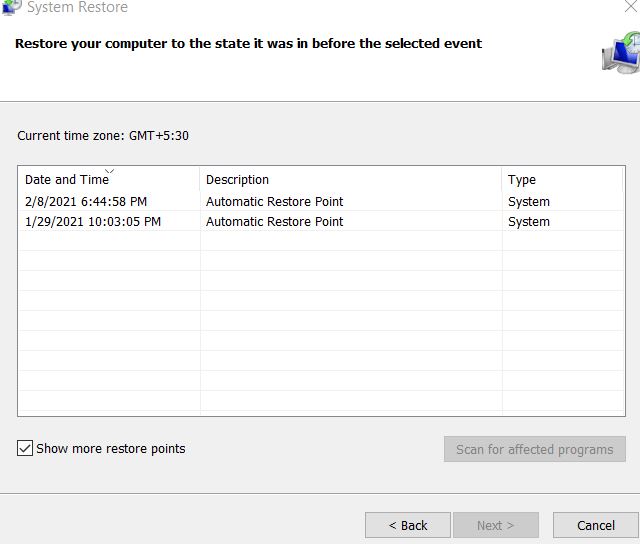The image size is (640, 544).
Task: Click the System Restore title bar icon
Action: [11, 7]
